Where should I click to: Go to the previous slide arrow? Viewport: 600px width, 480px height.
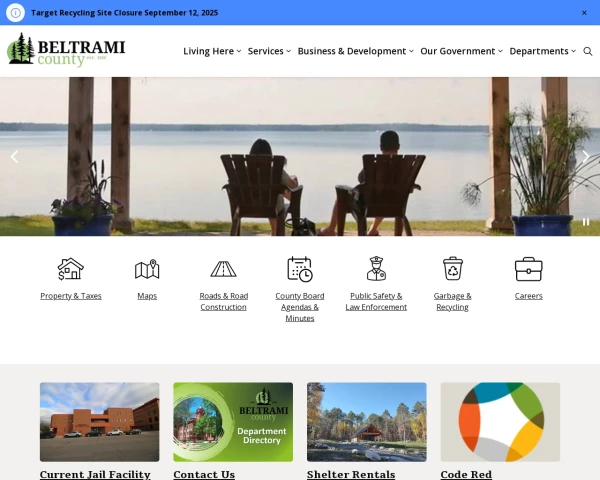click(x=14, y=157)
